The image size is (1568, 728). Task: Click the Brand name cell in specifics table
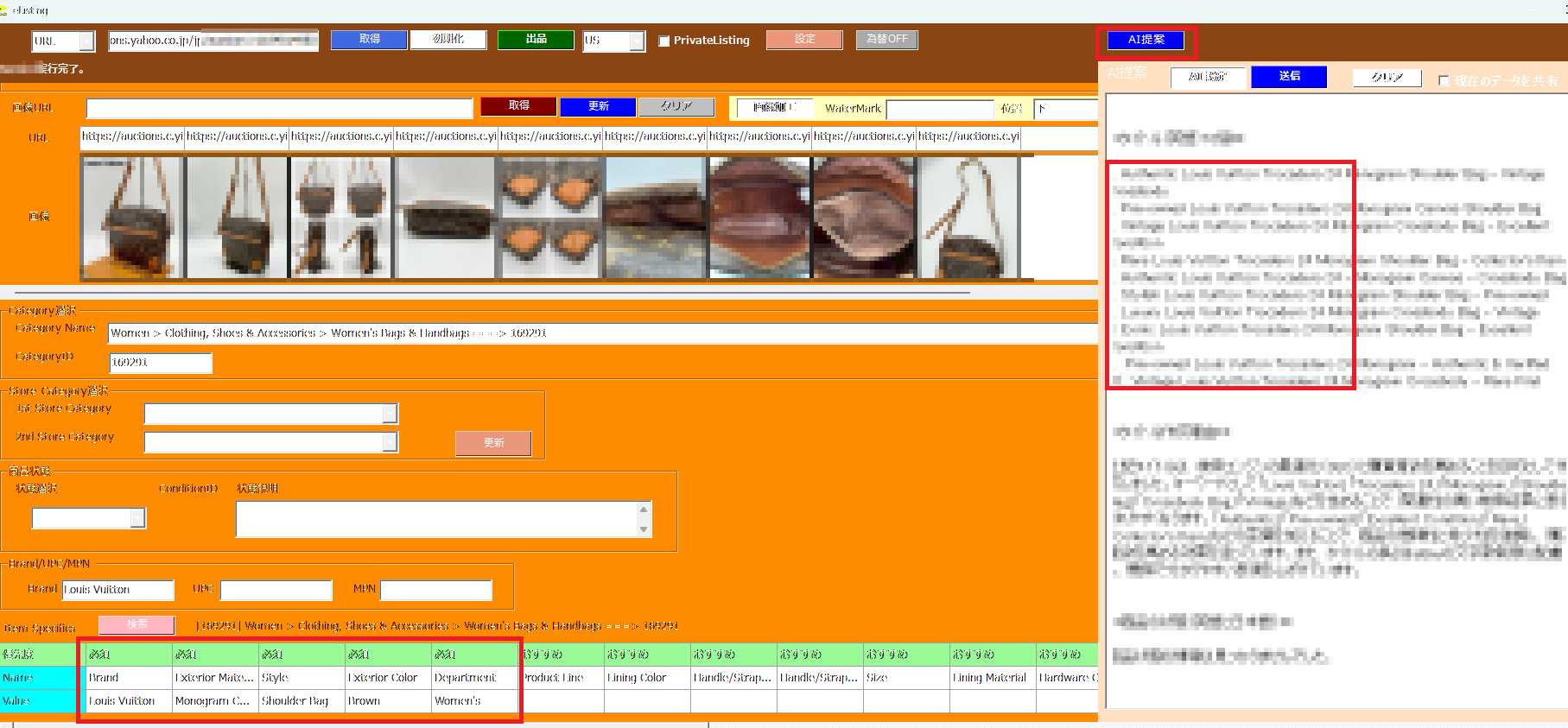coord(129,678)
